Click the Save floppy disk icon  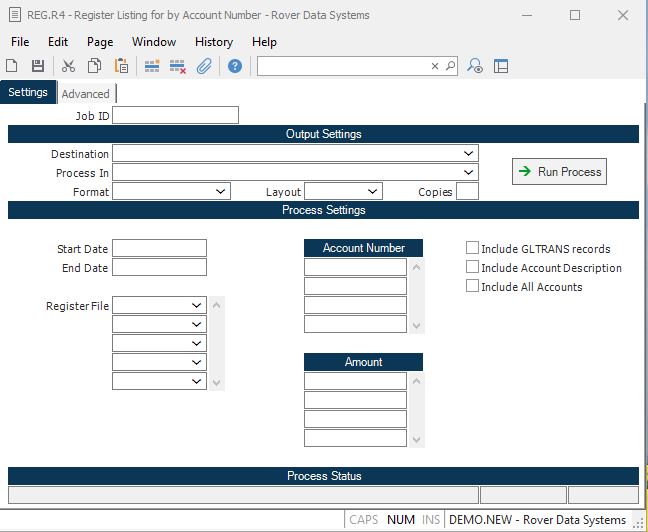tap(38, 66)
